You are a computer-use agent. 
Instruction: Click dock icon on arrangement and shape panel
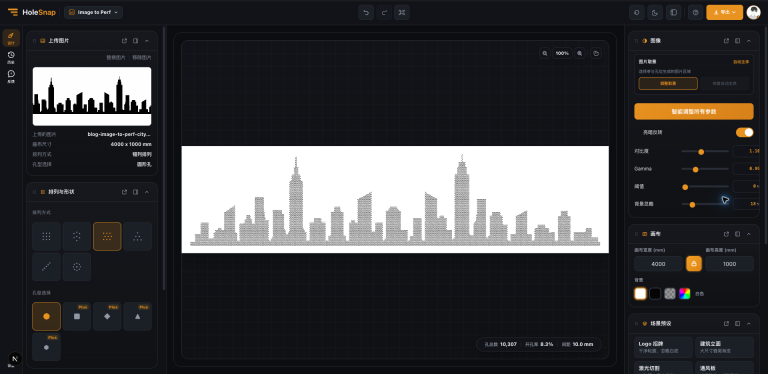[135, 192]
